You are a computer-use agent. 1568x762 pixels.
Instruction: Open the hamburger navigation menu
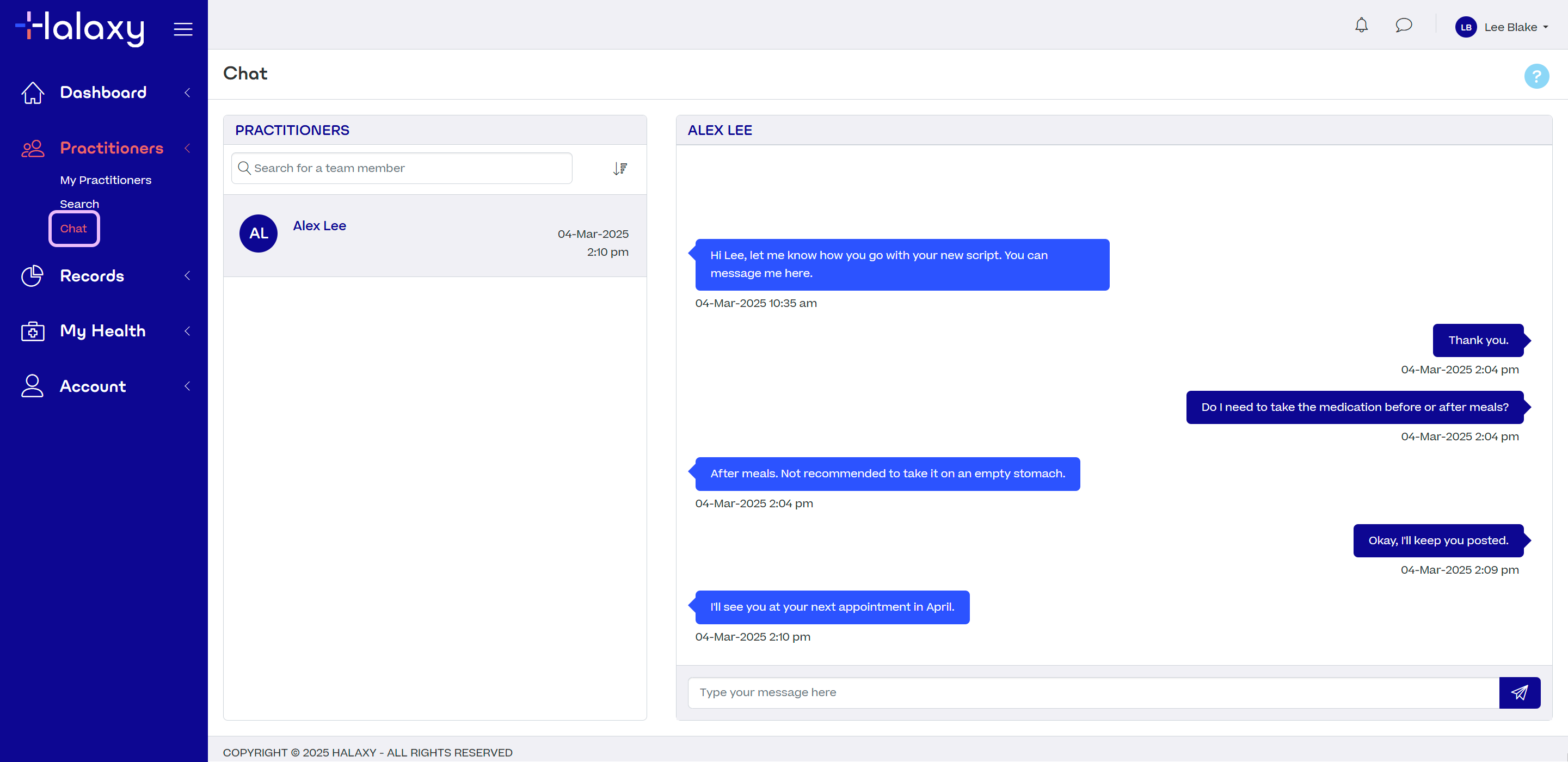(183, 29)
